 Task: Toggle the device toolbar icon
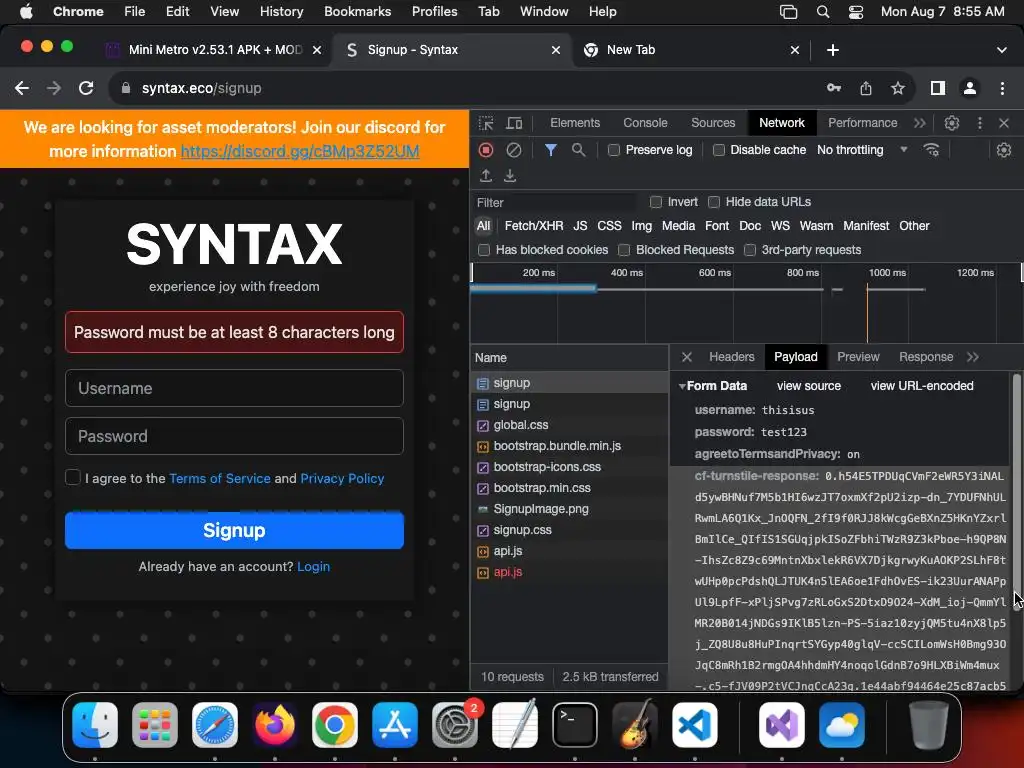tap(515, 123)
